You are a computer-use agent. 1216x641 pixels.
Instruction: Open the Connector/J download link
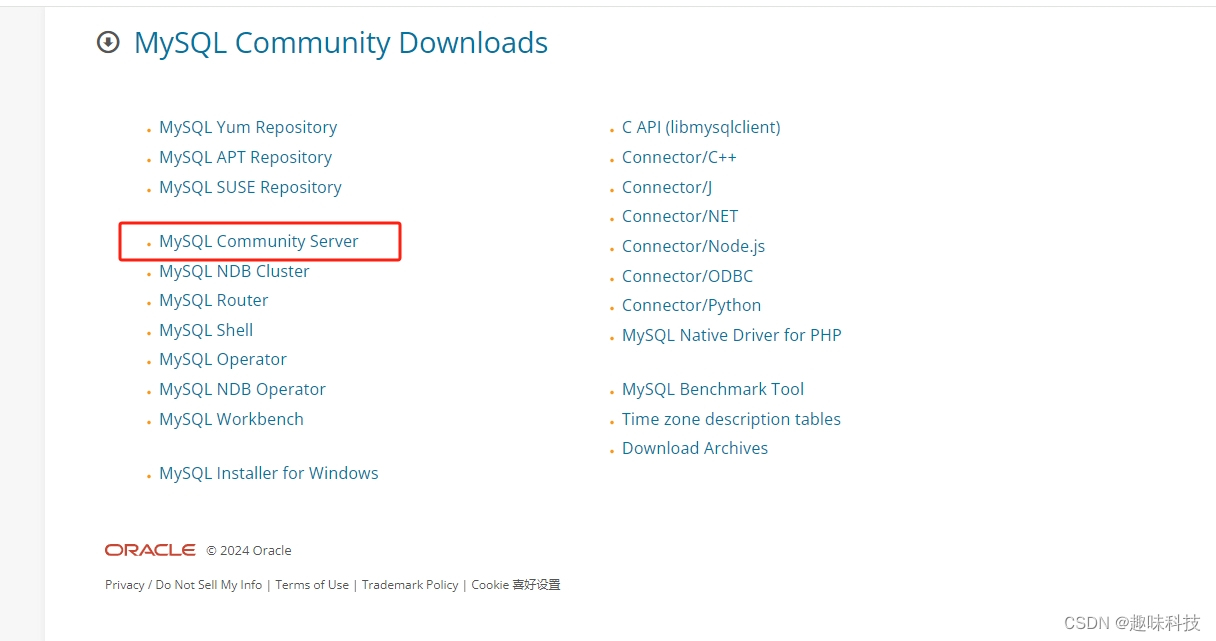tap(667, 187)
